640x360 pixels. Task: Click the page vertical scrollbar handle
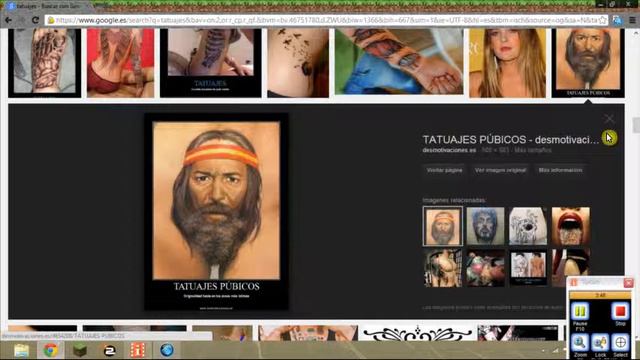tap(636, 125)
